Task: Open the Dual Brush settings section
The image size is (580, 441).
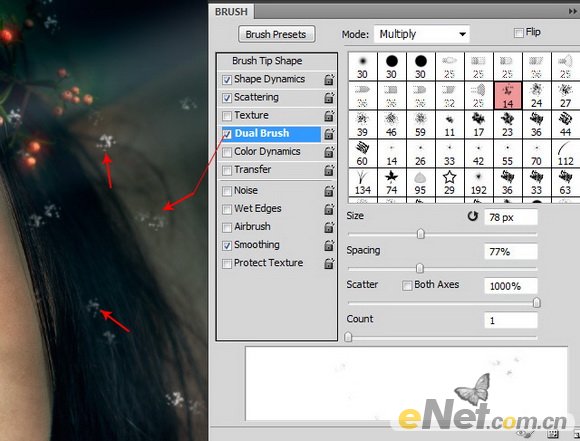Action: pyautogui.click(x=262, y=133)
